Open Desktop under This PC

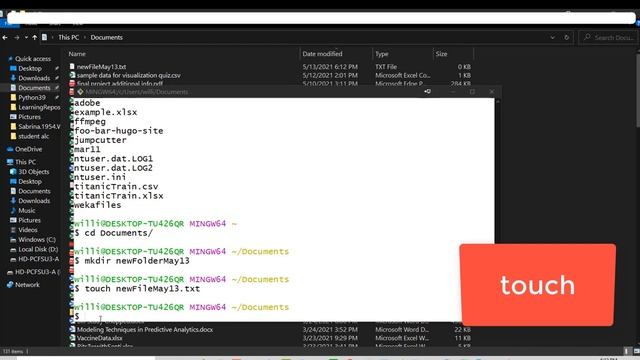30,182
